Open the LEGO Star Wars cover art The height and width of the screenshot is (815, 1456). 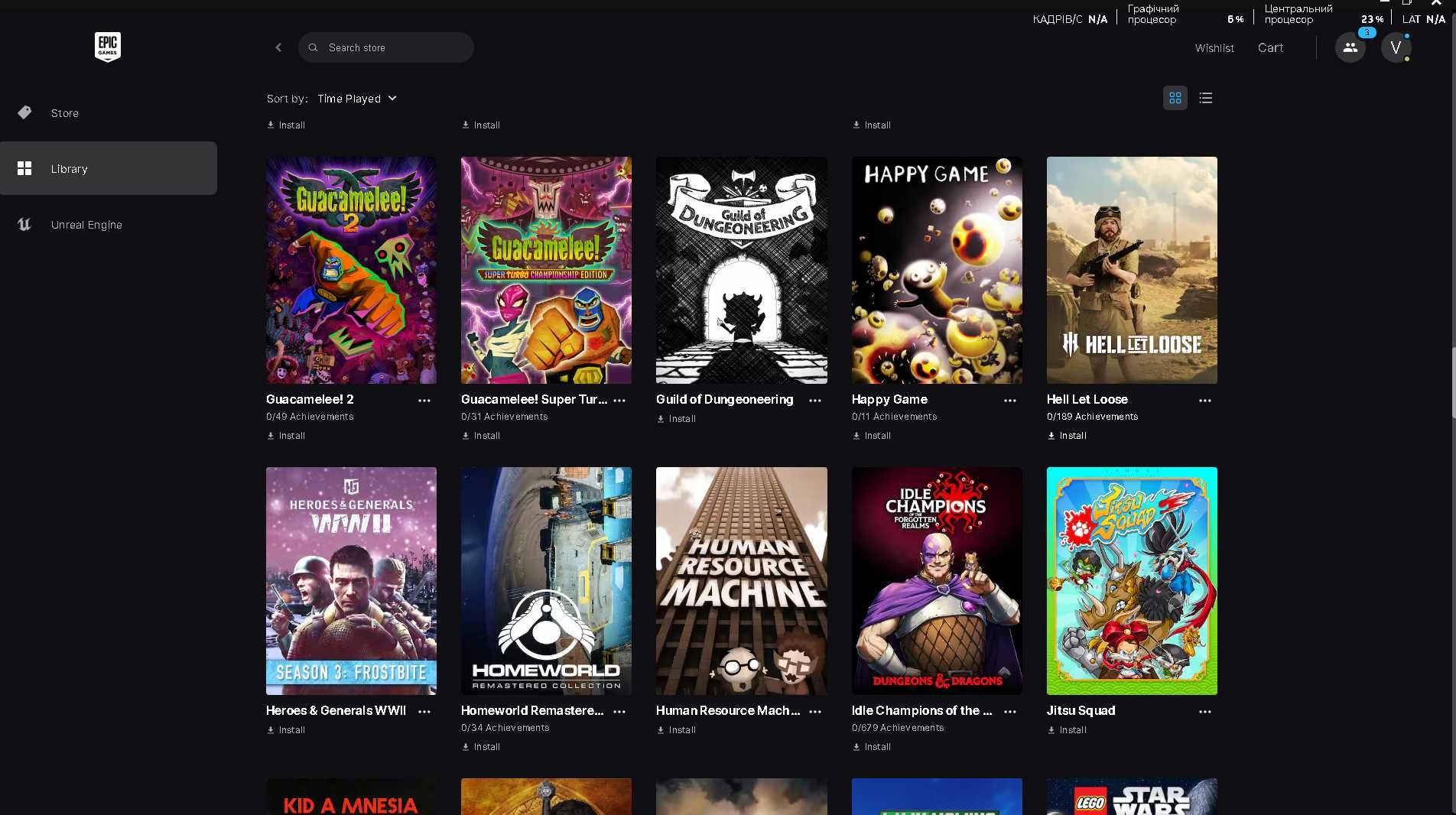(1132, 797)
